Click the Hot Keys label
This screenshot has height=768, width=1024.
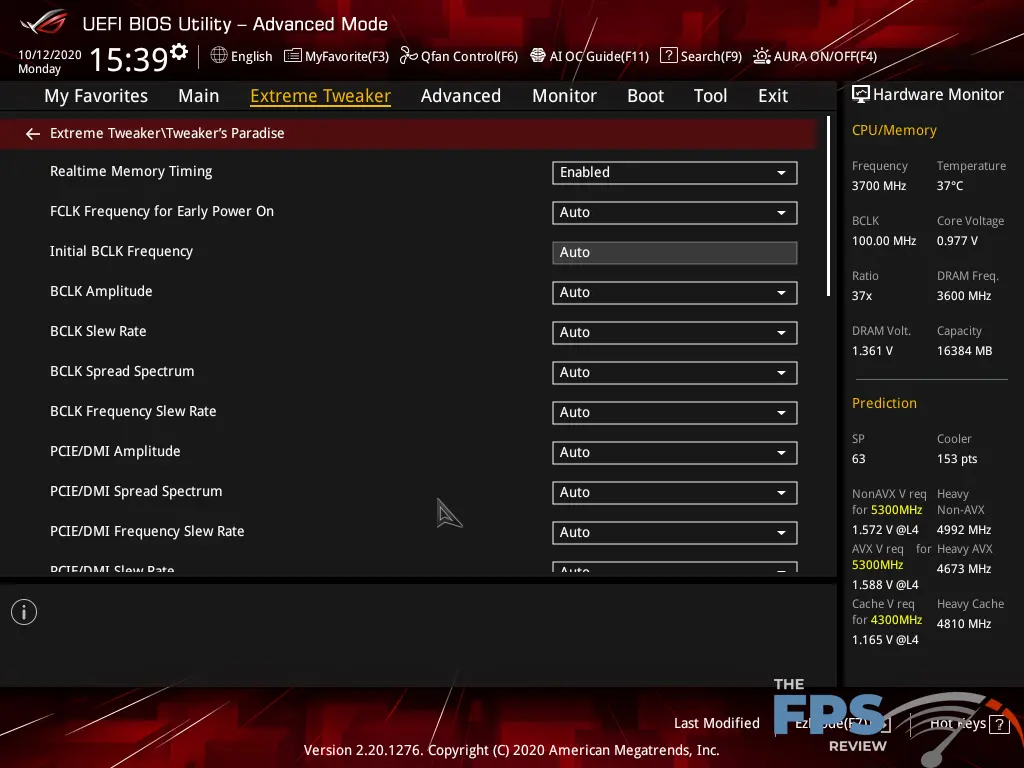(x=958, y=724)
